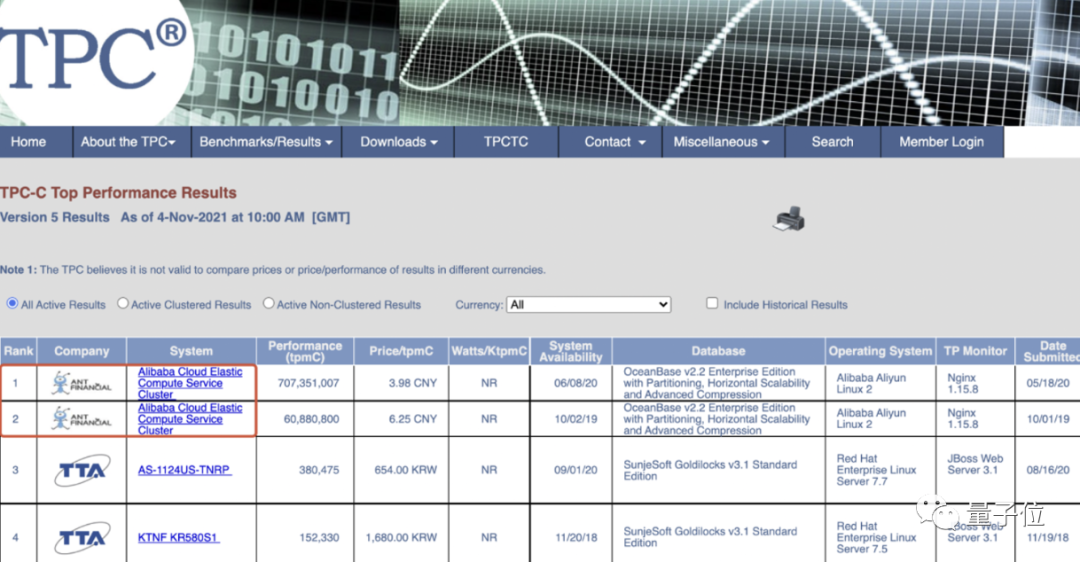The width and height of the screenshot is (1080, 562).
Task: Click TPC-C Top Performance Results heading
Action: click(118, 193)
